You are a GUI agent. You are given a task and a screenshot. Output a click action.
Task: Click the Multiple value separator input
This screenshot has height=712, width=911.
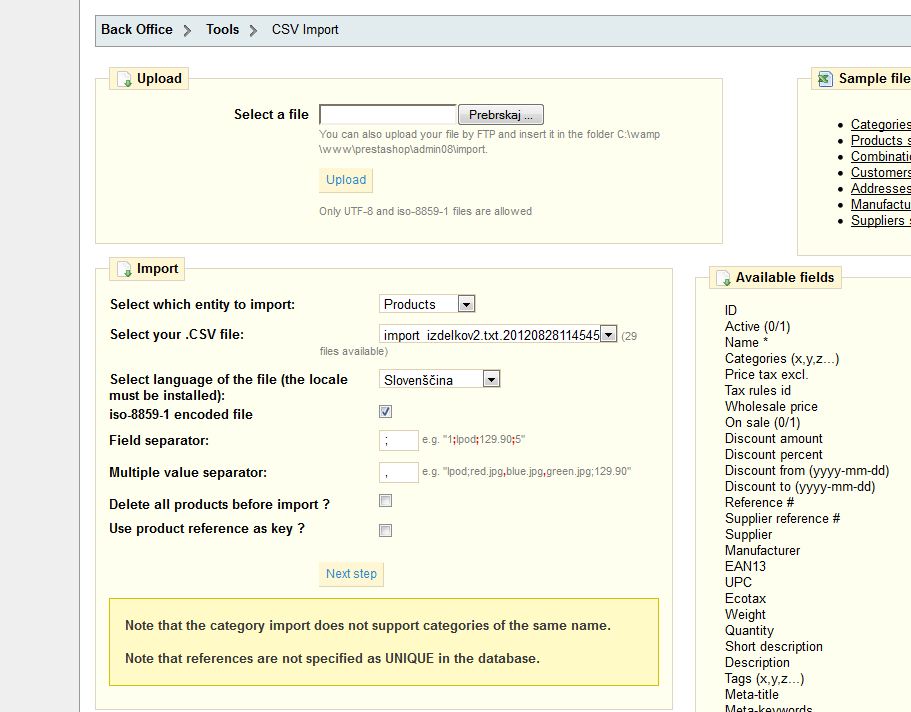coord(399,473)
